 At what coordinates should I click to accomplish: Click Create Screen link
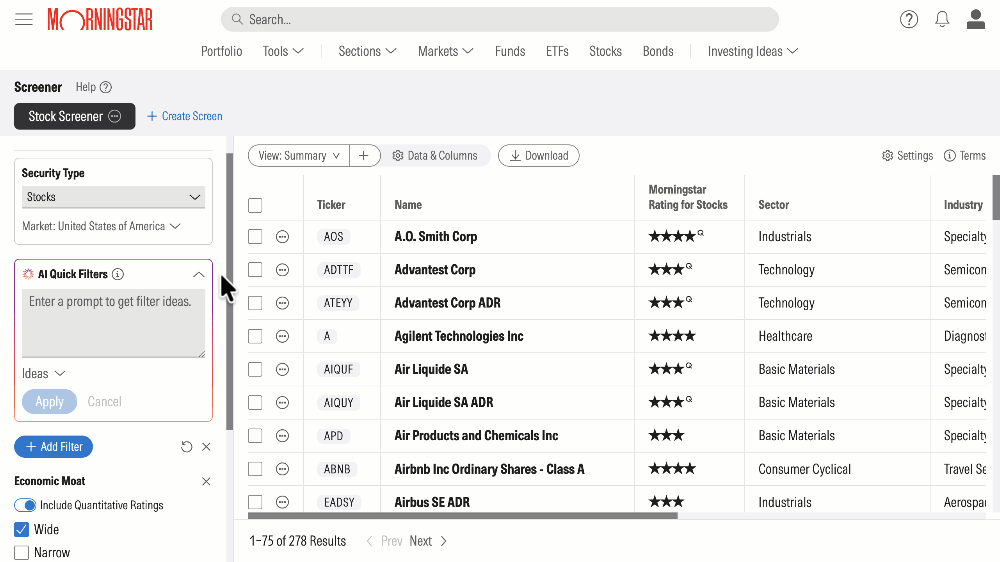(185, 116)
